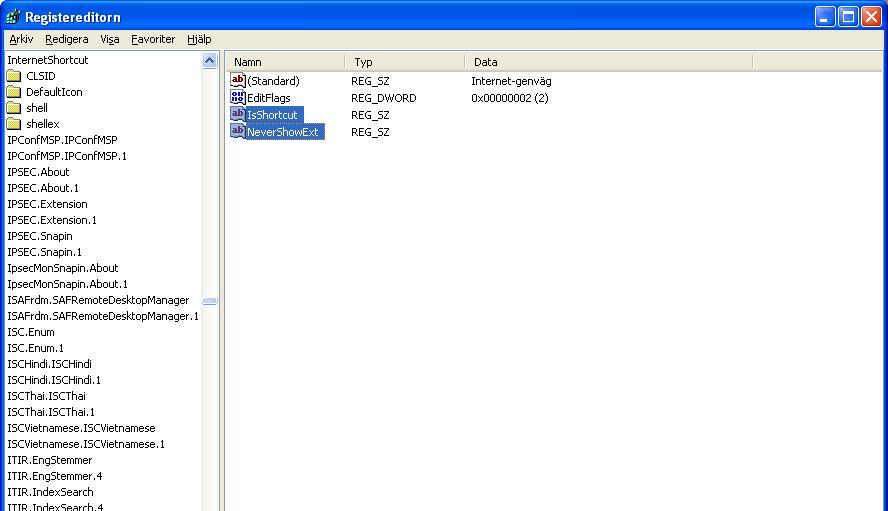Select the ITIR.EngStemmer.4 key
Viewport: 888px width, 511px height.
(x=54, y=476)
